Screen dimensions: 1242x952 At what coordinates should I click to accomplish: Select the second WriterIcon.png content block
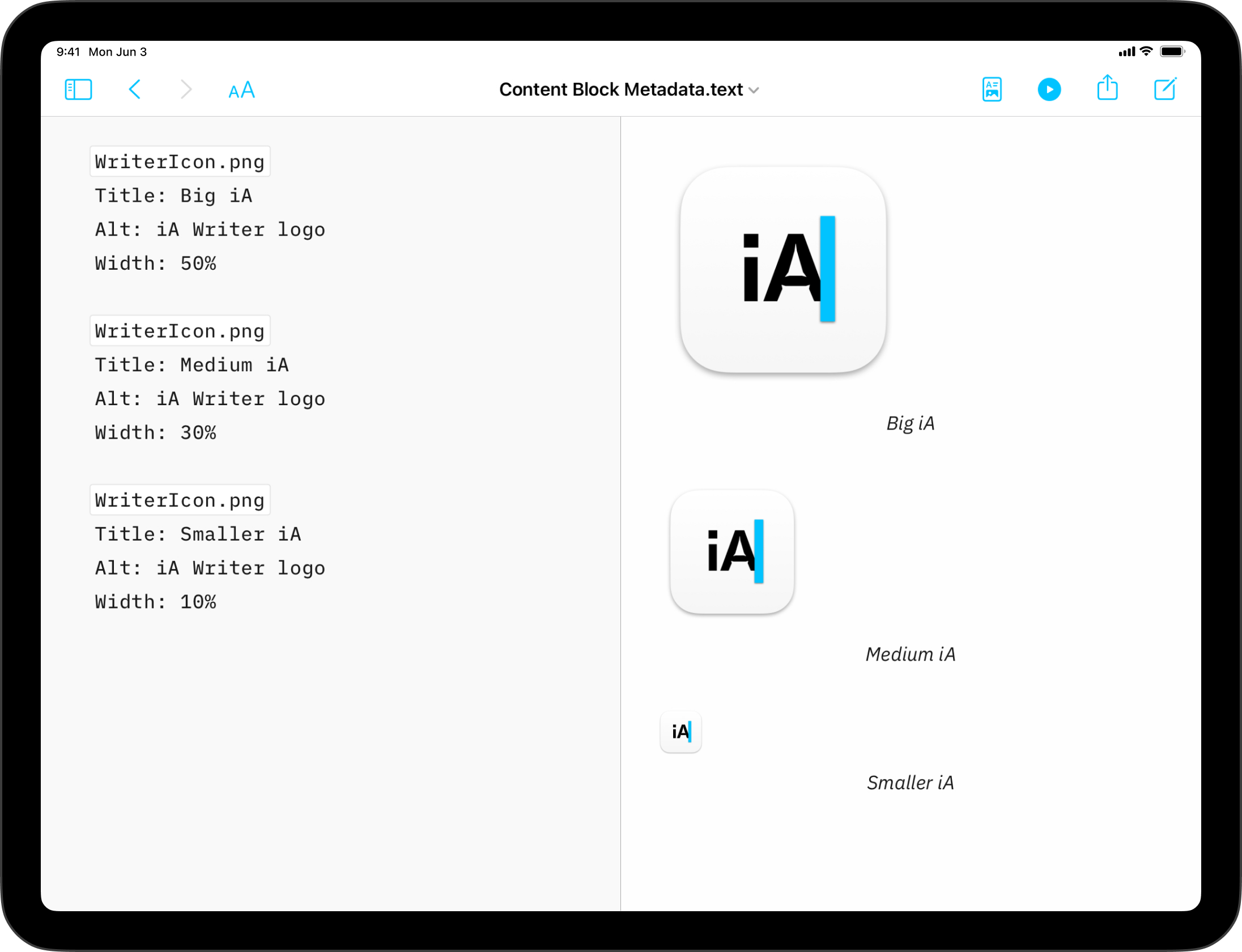point(180,331)
